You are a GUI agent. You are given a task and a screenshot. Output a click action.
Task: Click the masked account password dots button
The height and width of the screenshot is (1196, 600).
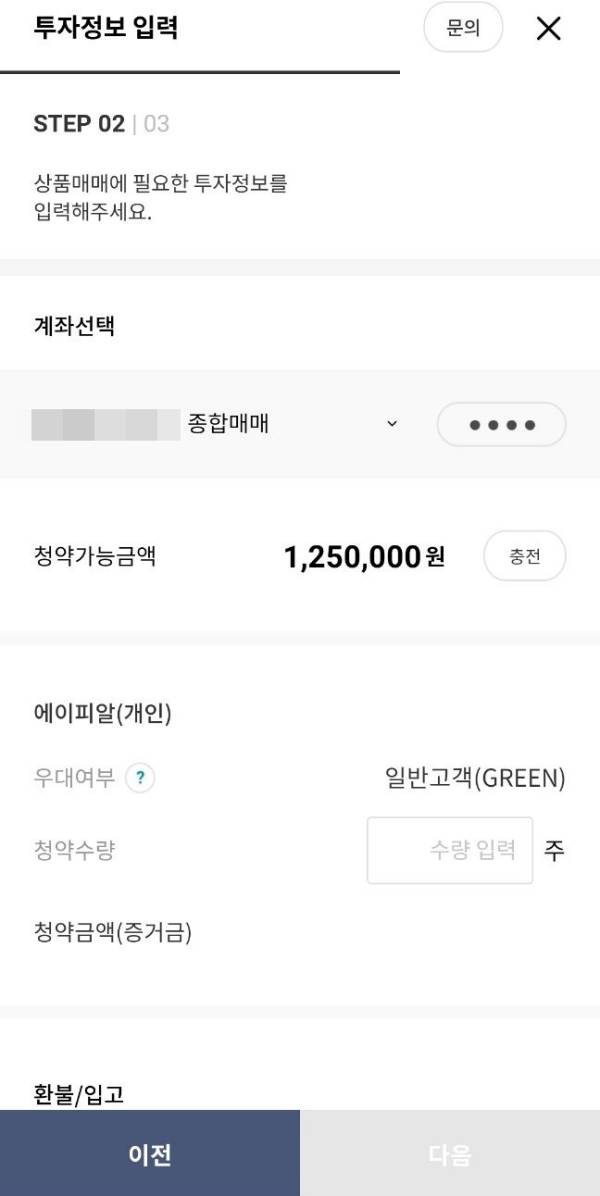click(x=501, y=423)
